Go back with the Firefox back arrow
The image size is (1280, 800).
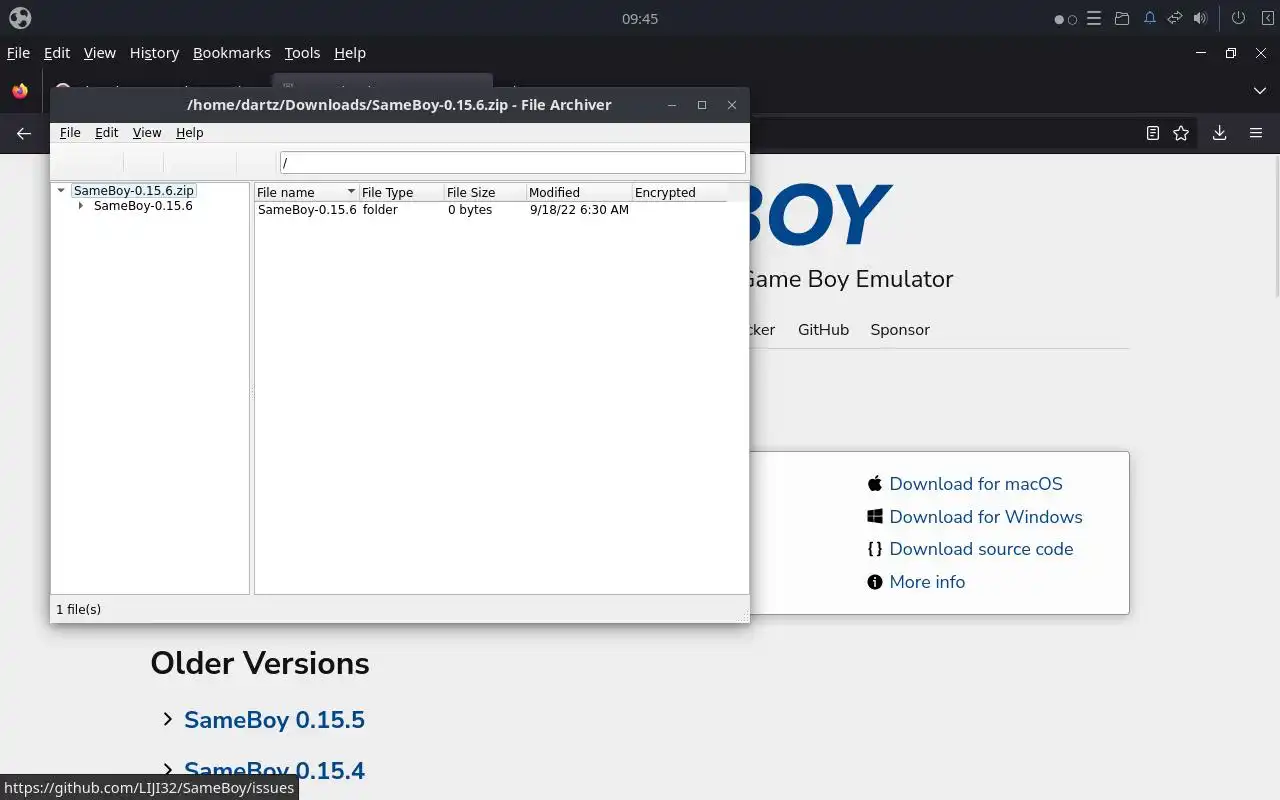(24, 133)
